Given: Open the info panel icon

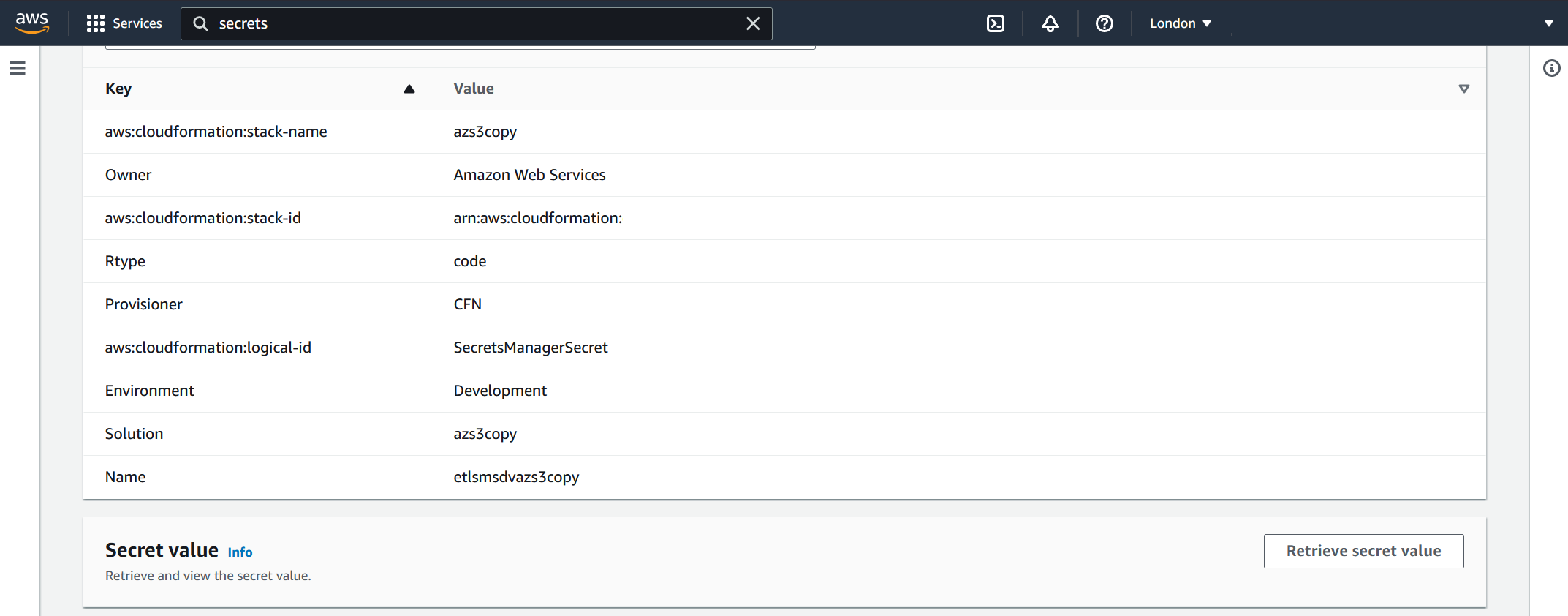Looking at the screenshot, I should click(1552, 68).
